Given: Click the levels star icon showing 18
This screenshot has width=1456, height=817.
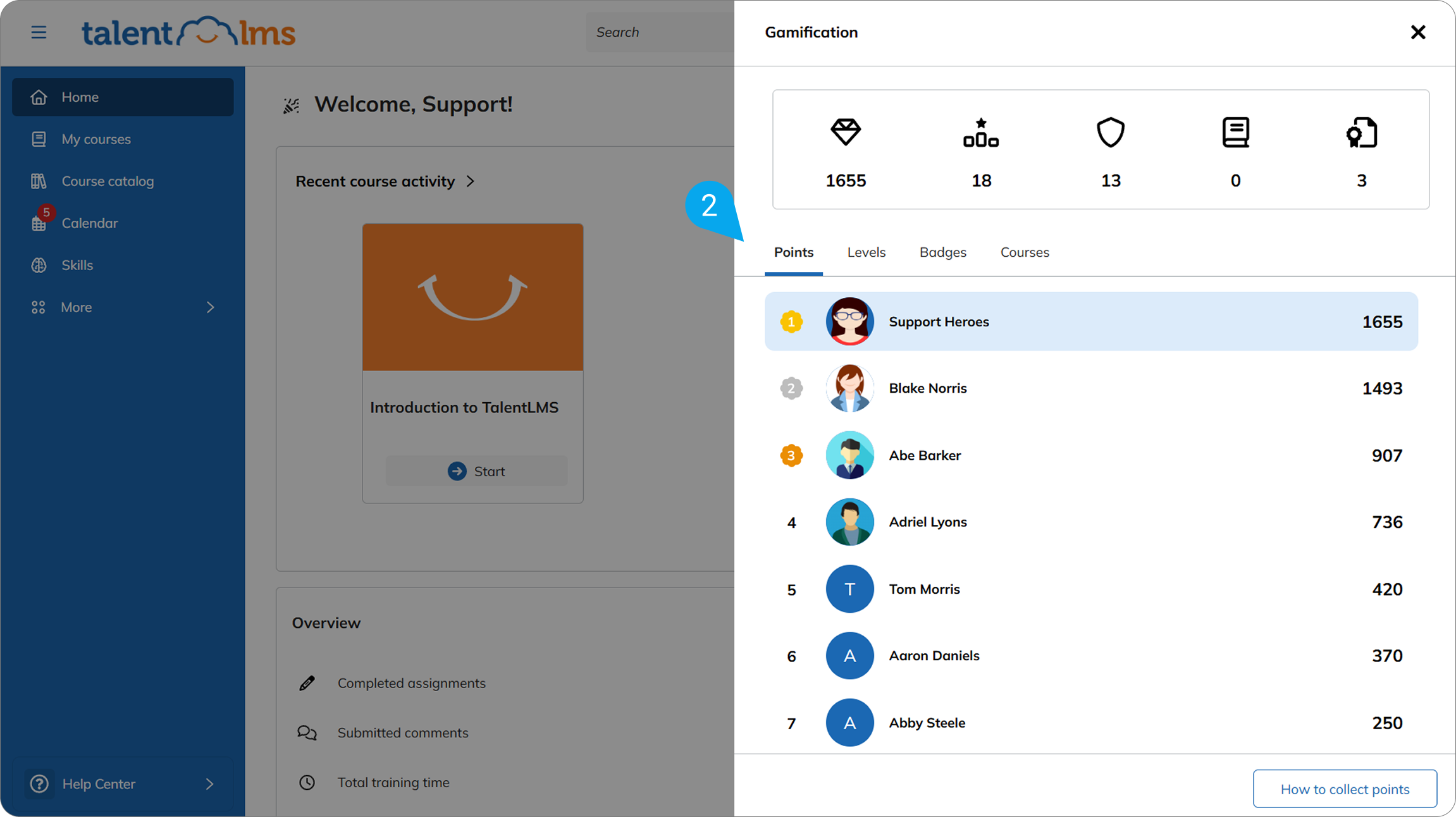Looking at the screenshot, I should (x=981, y=133).
